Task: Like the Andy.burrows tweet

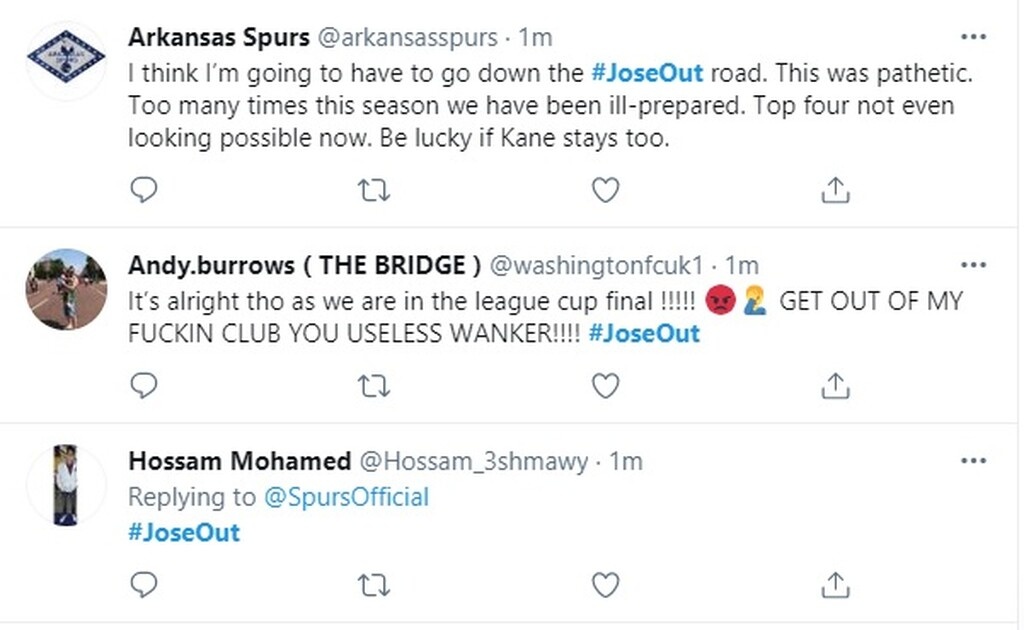Action: click(605, 385)
